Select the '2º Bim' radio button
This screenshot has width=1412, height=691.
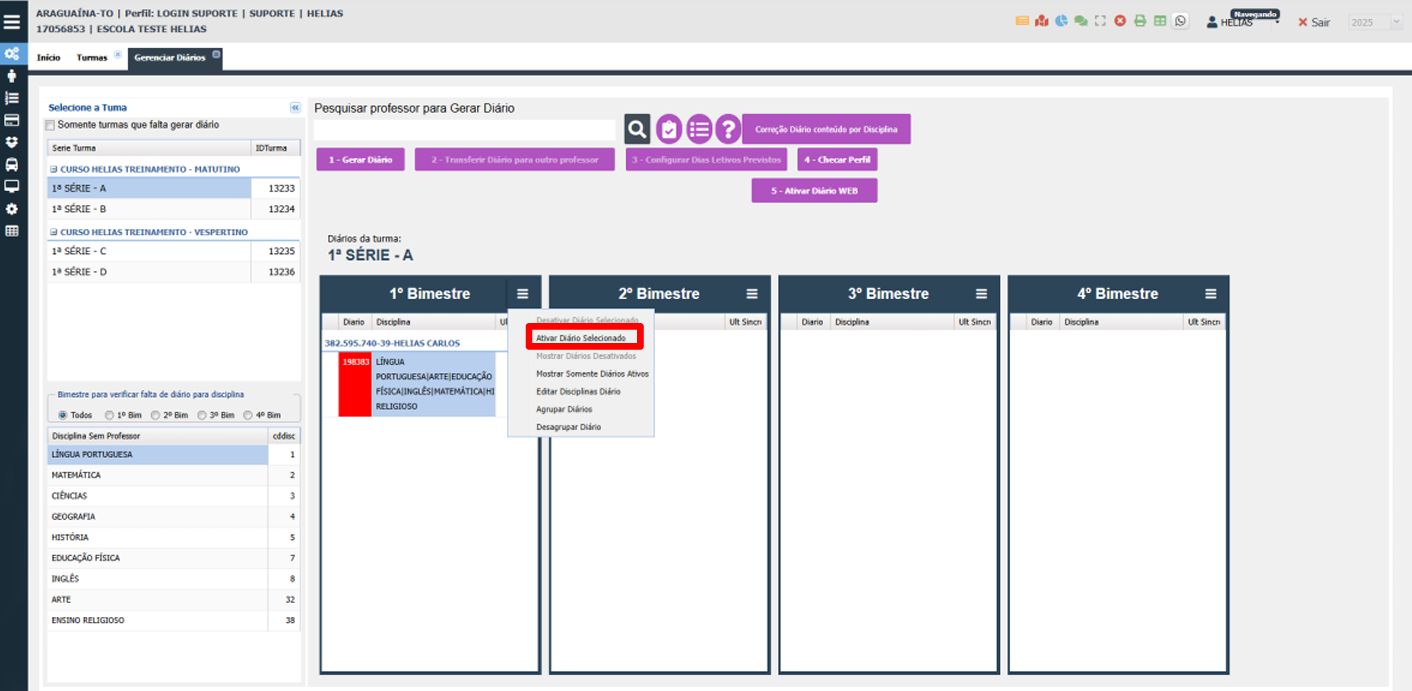click(x=155, y=415)
